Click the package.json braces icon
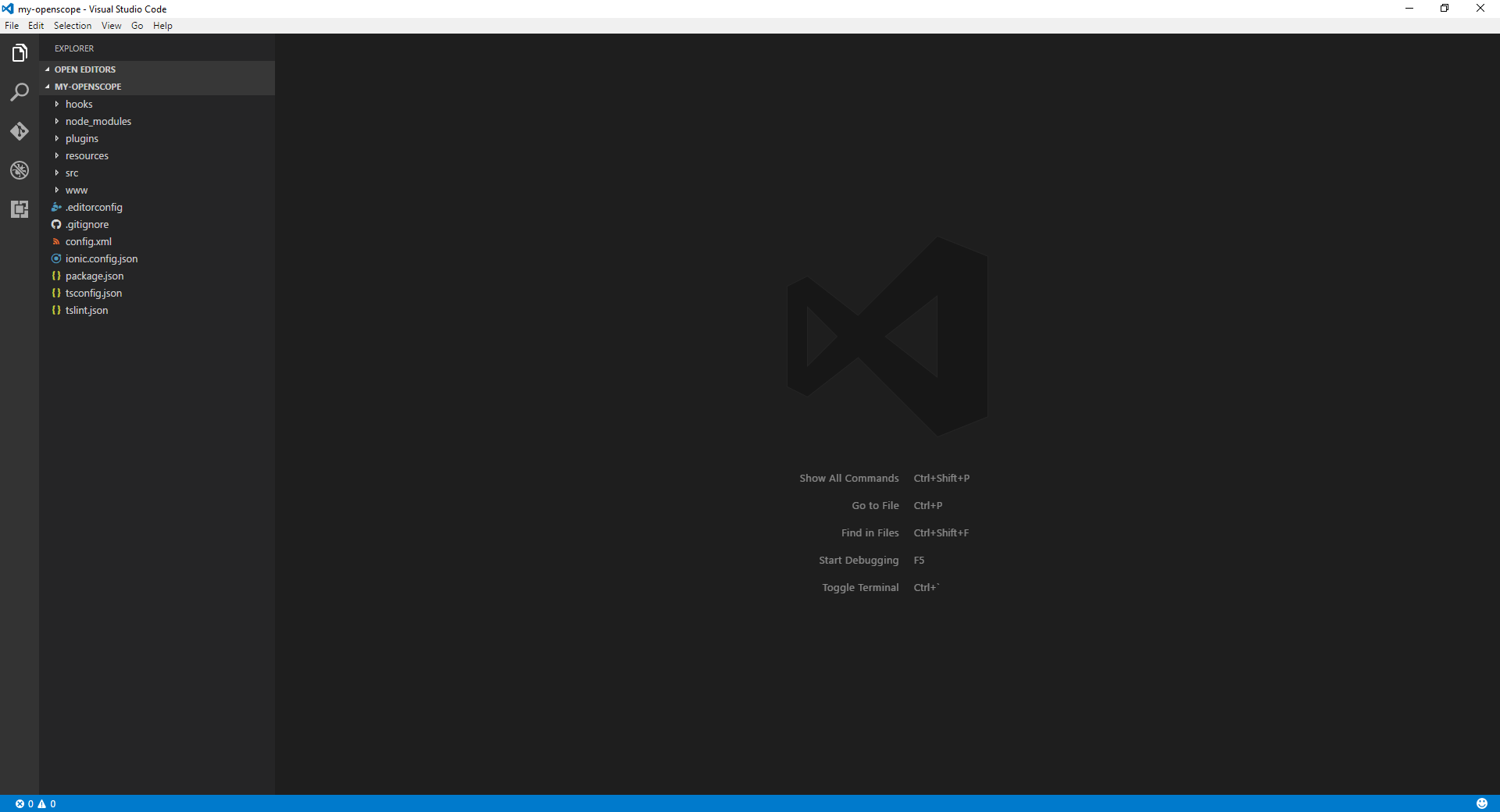Viewport: 1500px width, 812px height. pos(56,276)
